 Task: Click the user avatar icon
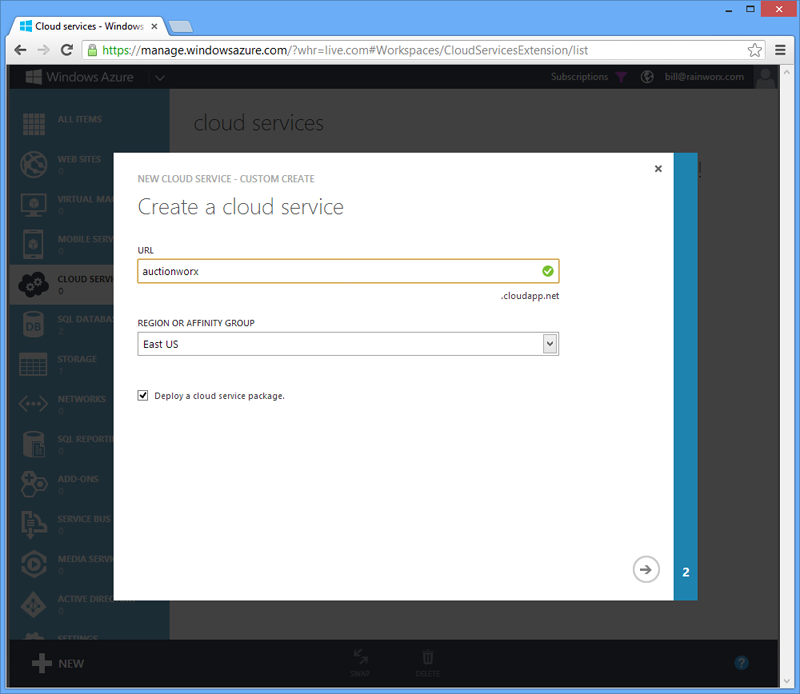[765, 78]
